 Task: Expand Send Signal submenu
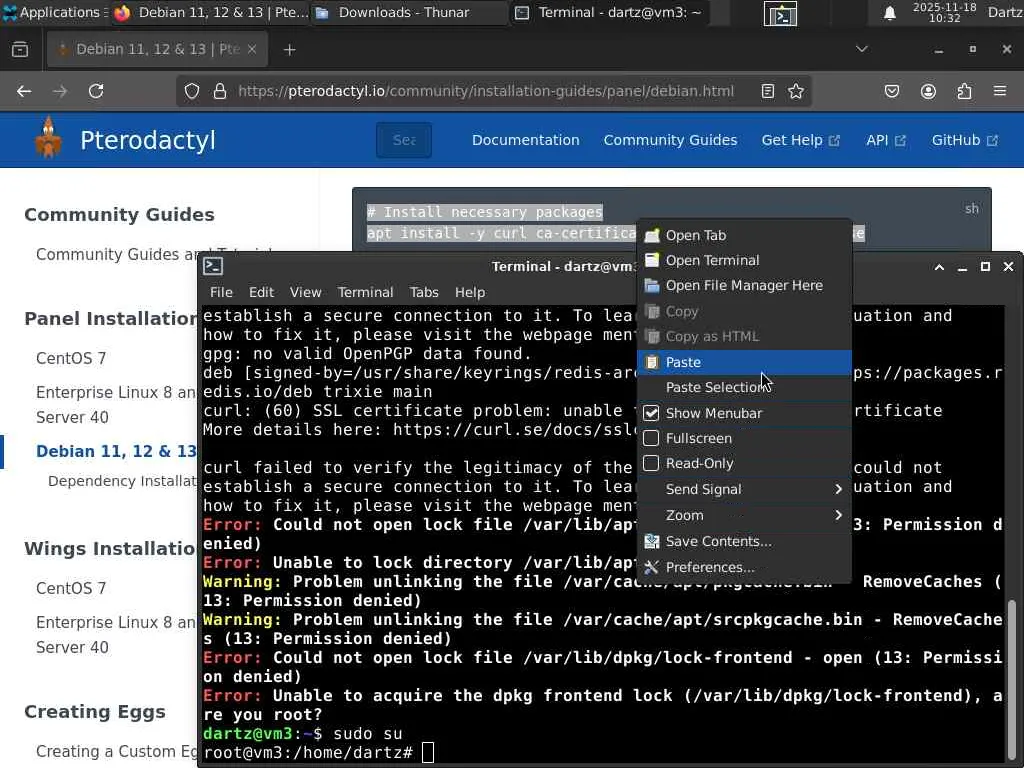744,489
